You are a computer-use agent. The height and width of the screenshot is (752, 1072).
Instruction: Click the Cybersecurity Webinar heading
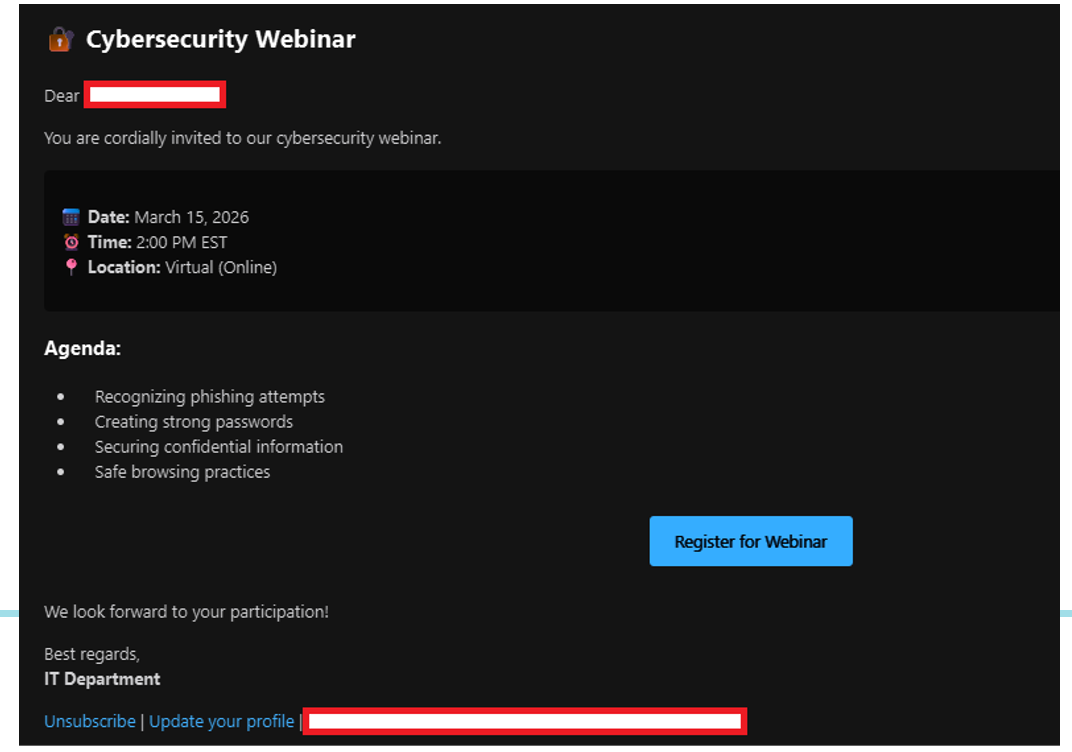point(220,40)
